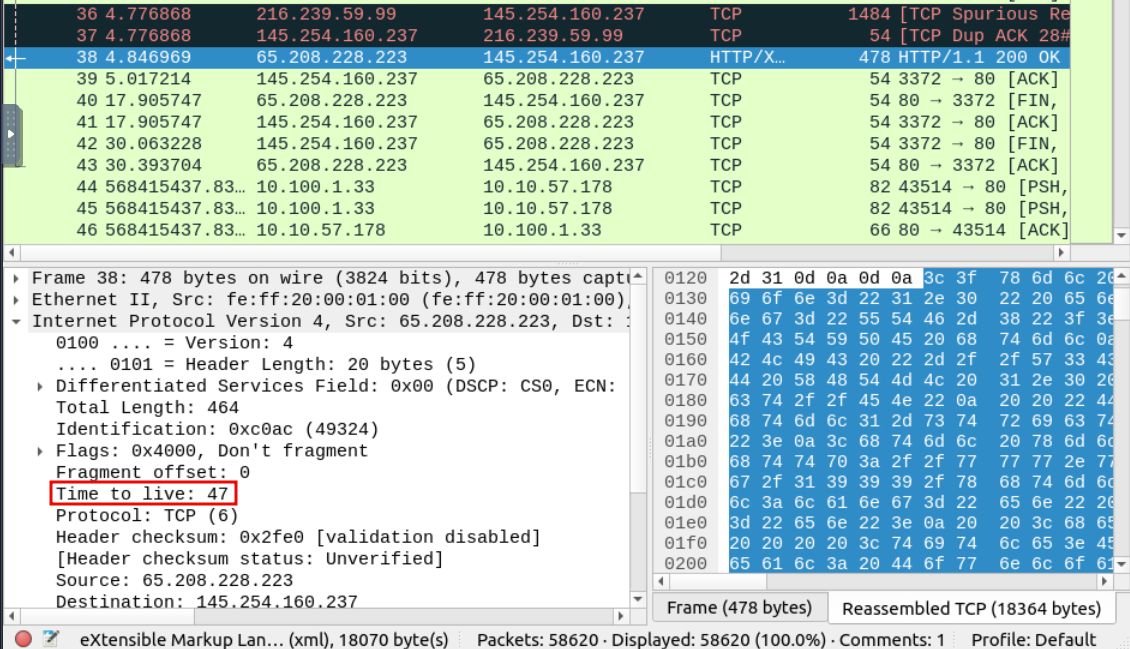Expand the Frame 38 tree node
This screenshot has width=1130, height=649.
pos(17,278)
